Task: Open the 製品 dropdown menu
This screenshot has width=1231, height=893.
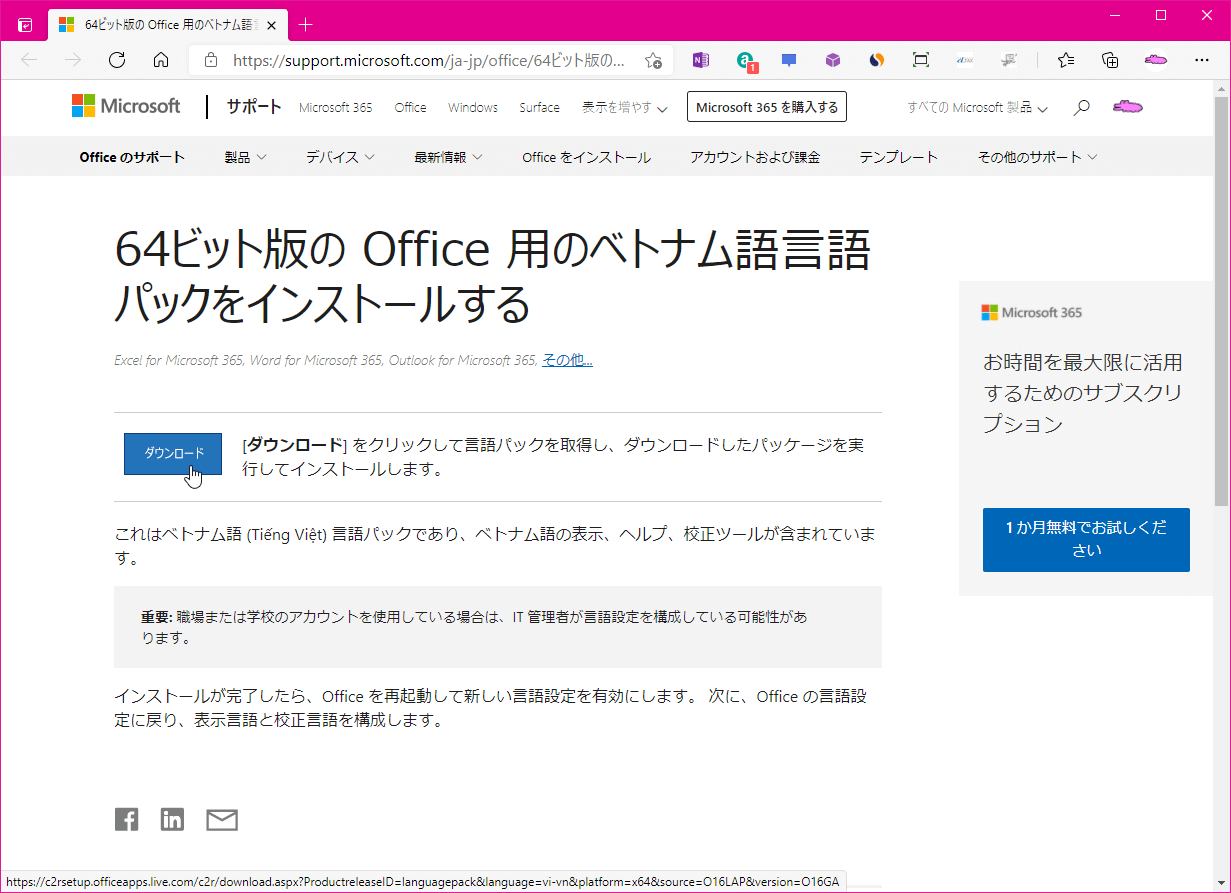Action: click(245, 157)
